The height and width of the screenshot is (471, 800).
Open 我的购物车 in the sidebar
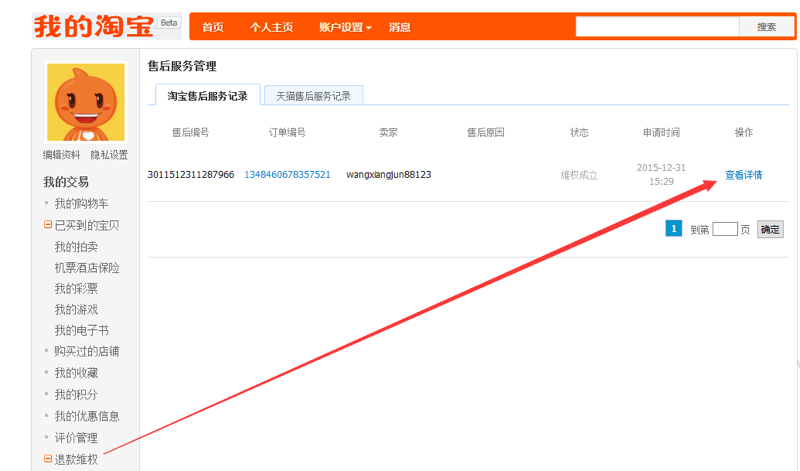[81, 204]
